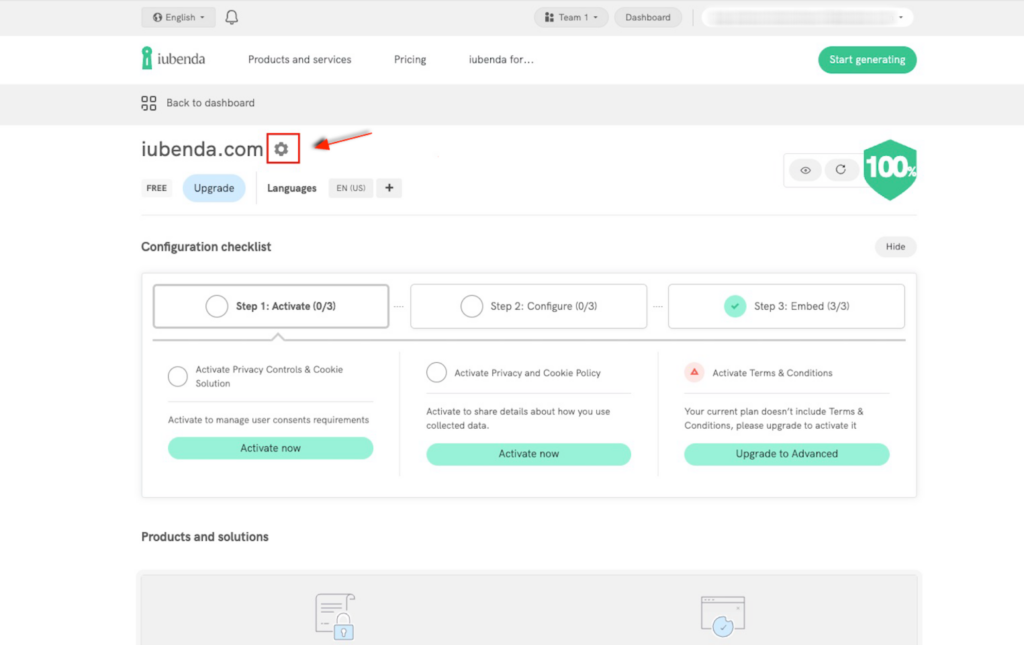1024x645 pixels.
Task: Click the notification bell icon
Action: pos(232,17)
